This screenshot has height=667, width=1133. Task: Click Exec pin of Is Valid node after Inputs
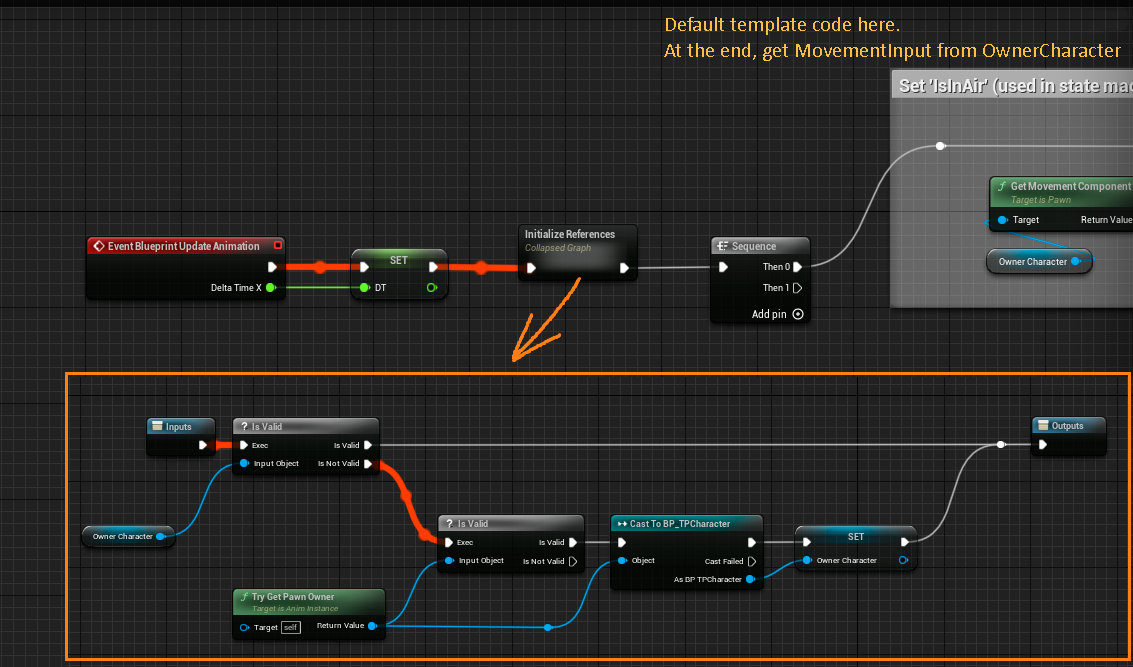244,445
